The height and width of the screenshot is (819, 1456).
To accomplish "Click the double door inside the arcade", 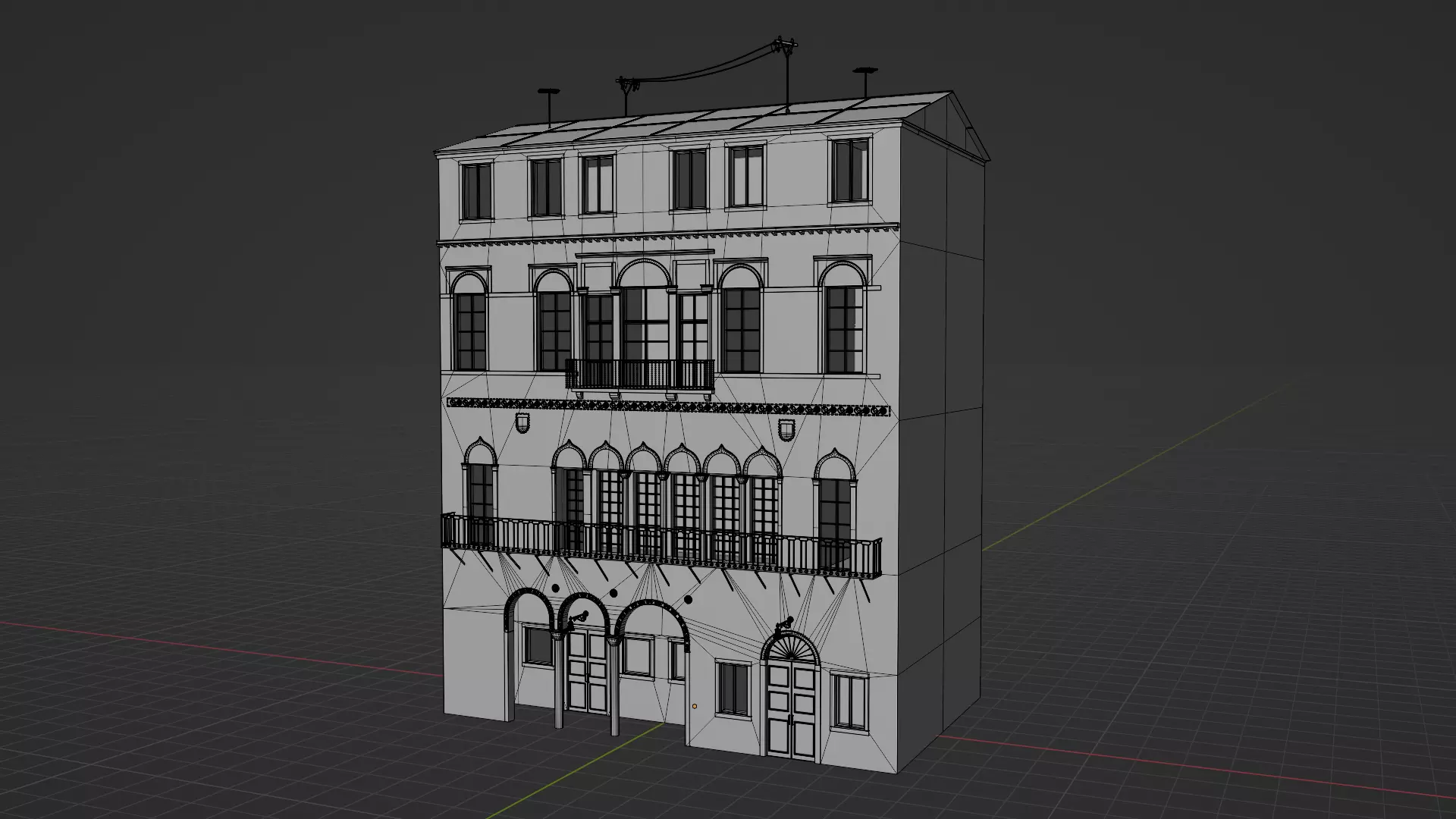I will [x=588, y=672].
